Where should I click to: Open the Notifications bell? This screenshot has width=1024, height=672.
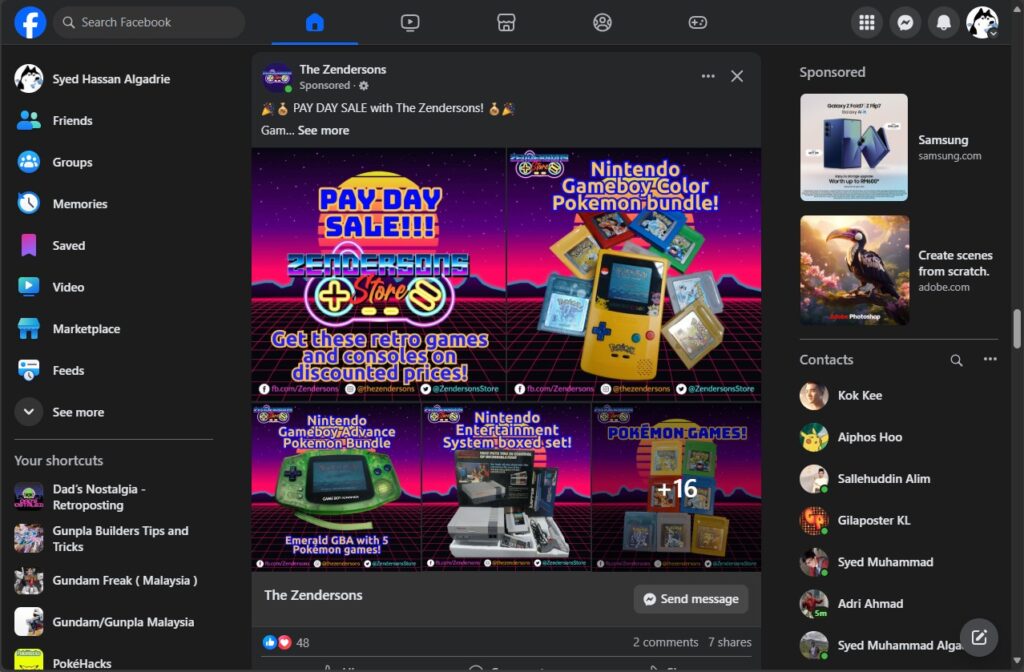click(x=944, y=23)
